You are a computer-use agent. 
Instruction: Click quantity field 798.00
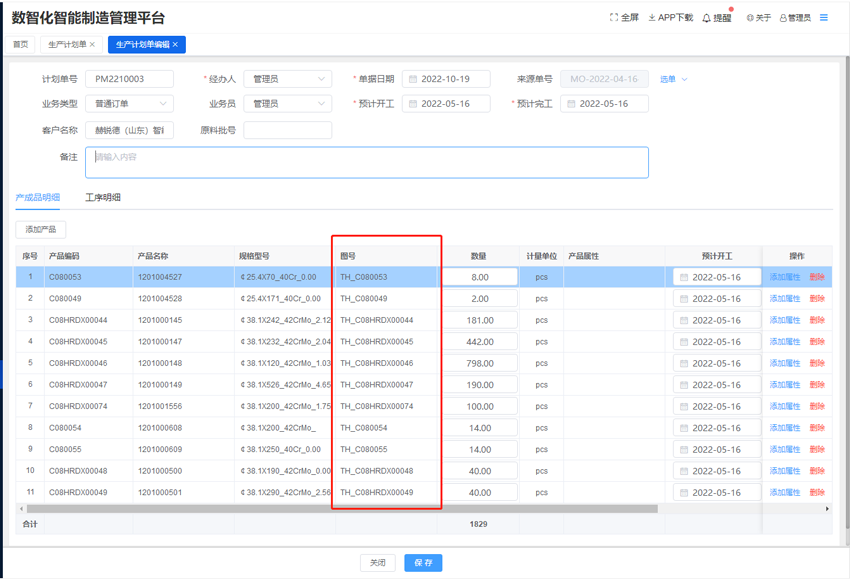tap(480, 364)
